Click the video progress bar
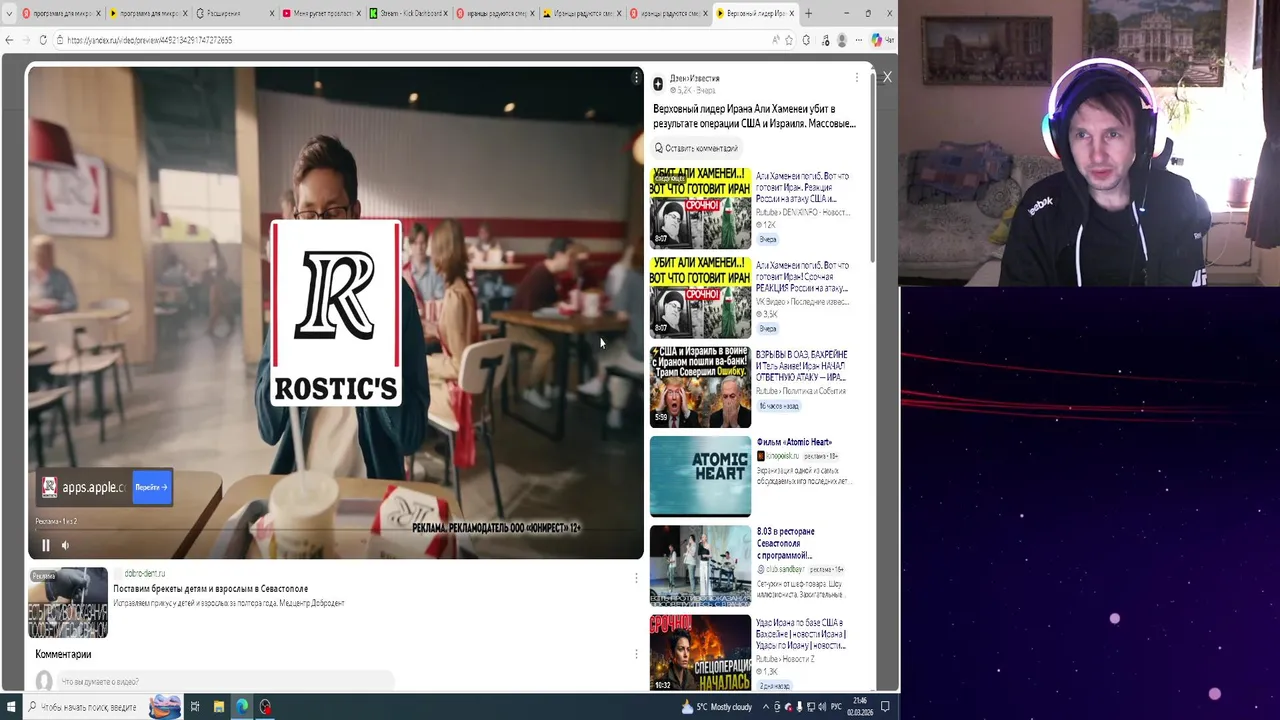Image resolution: width=1280 pixels, height=720 pixels. tap(335, 530)
